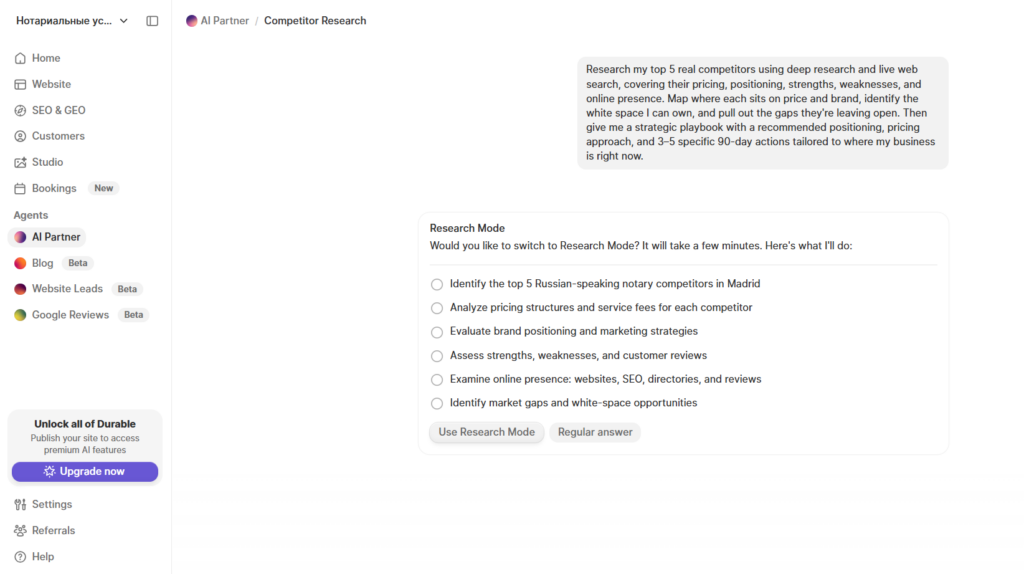The height and width of the screenshot is (574, 1024).
Task: Open Home via house icon
Action: [x=20, y=58]
